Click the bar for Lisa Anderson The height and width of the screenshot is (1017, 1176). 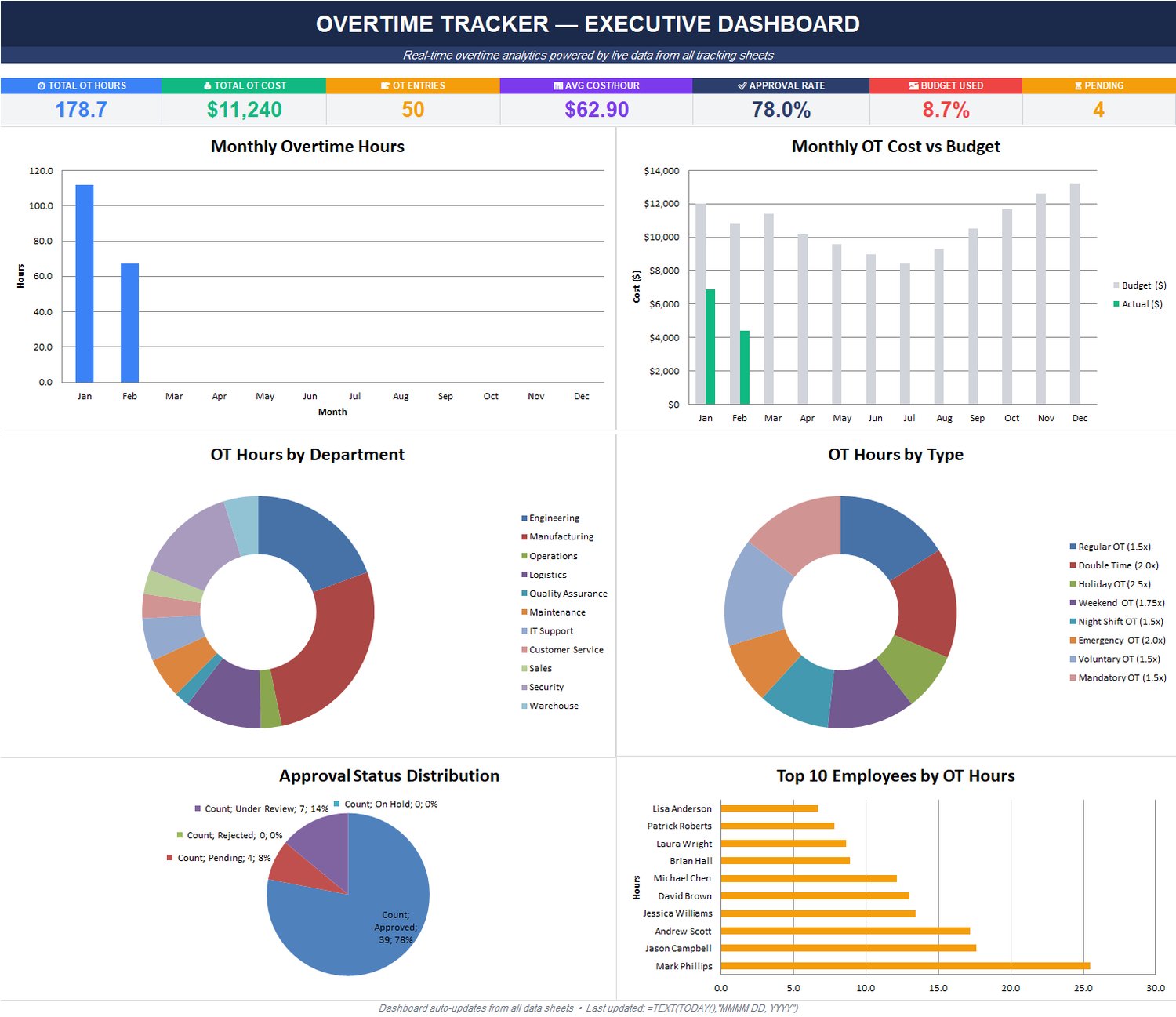click(769, 808)
